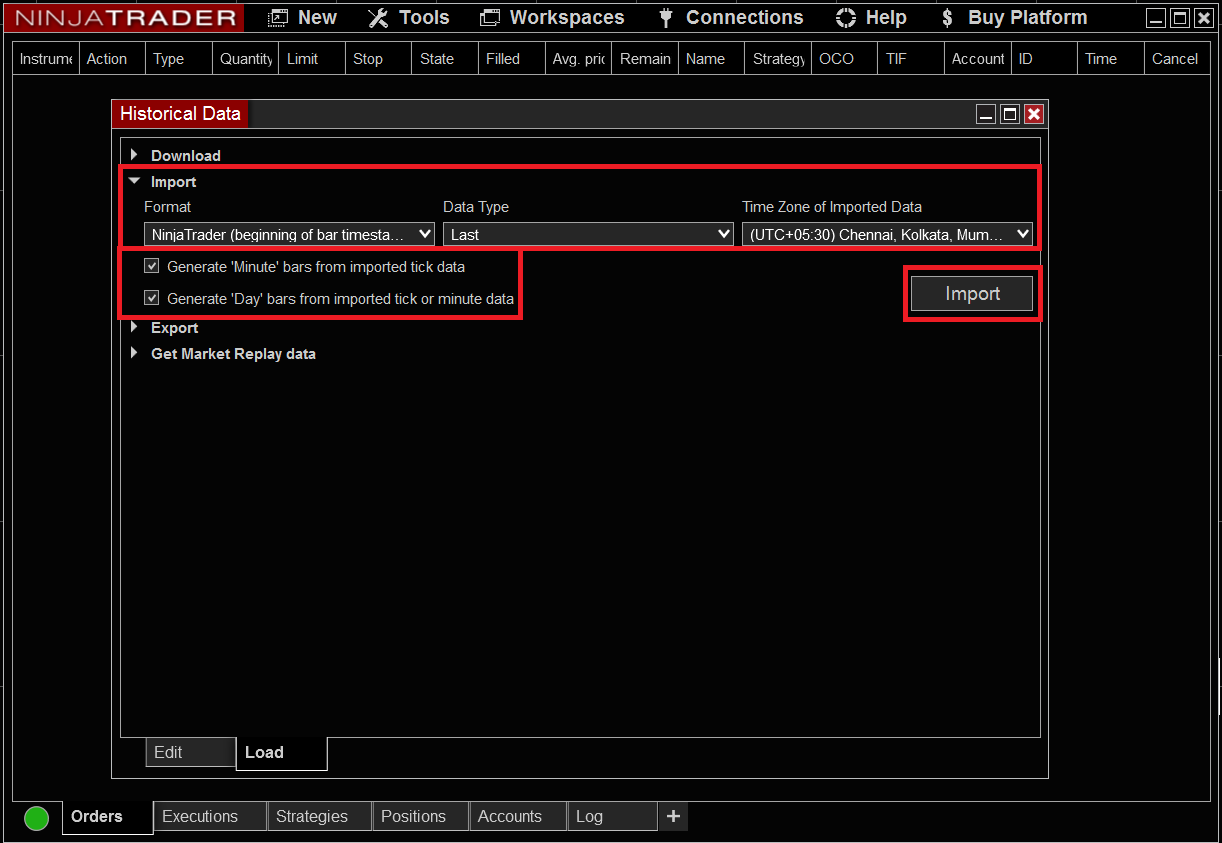Select the Load tab
This screenshot has height=843, width=1222.
[x=282, y=753]
